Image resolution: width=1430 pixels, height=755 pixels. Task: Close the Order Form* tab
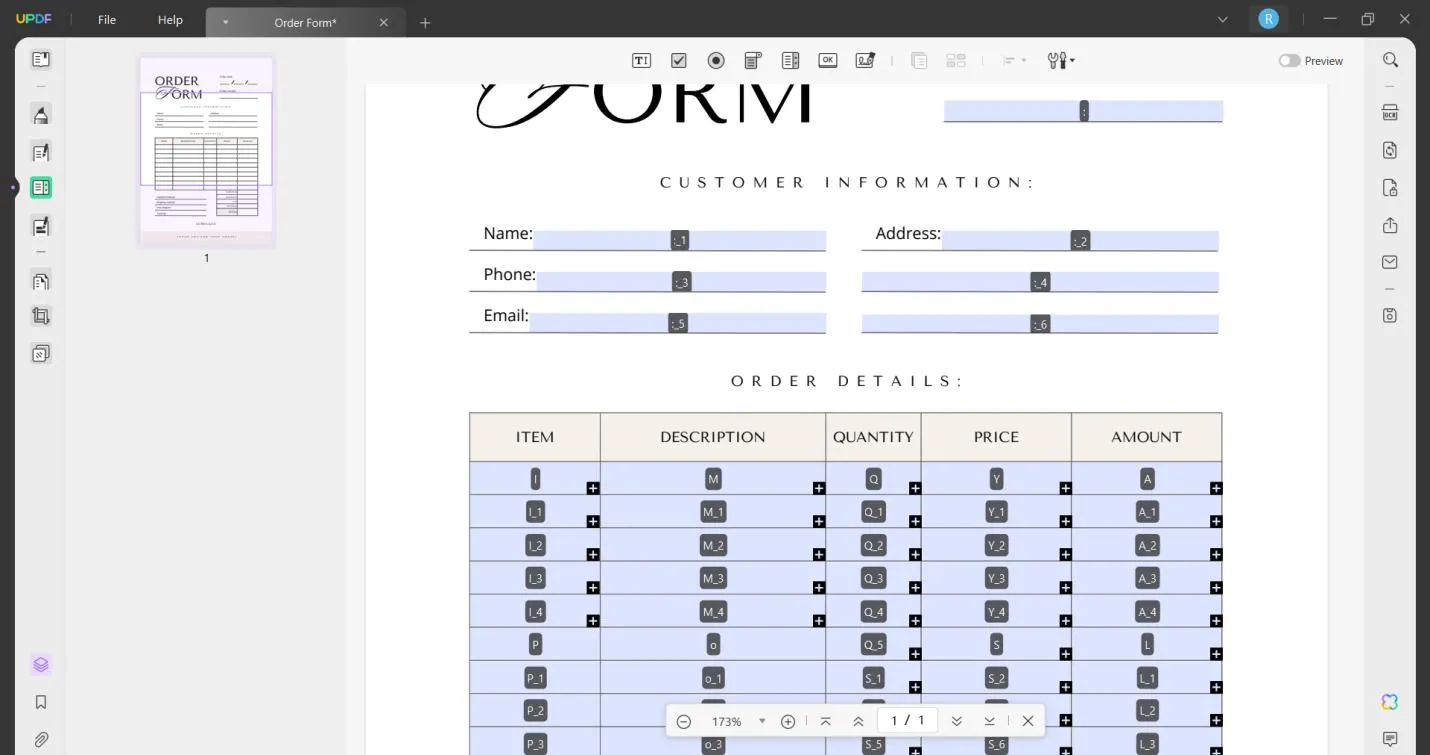[x=384, y=22]
